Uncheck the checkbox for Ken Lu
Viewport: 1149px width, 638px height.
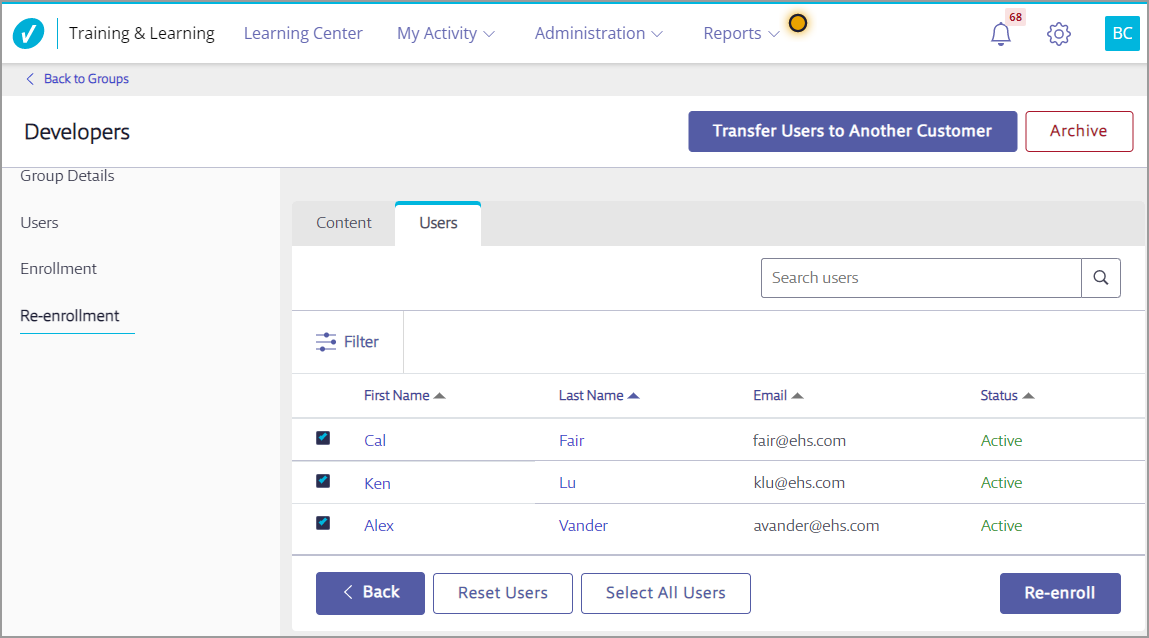click(x=323, y=481)
